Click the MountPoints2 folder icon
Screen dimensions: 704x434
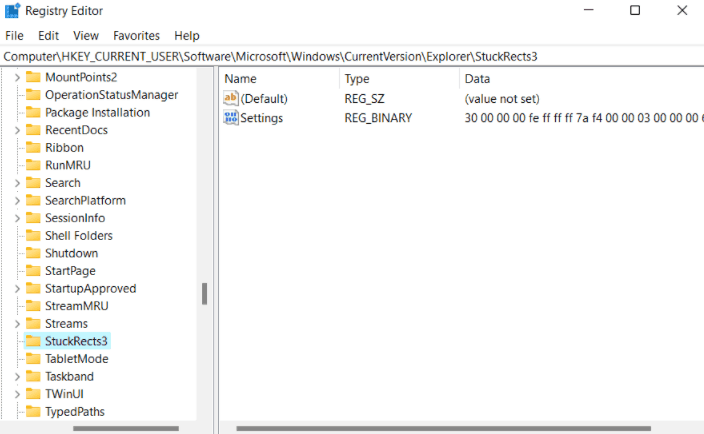tap(33, 77)
